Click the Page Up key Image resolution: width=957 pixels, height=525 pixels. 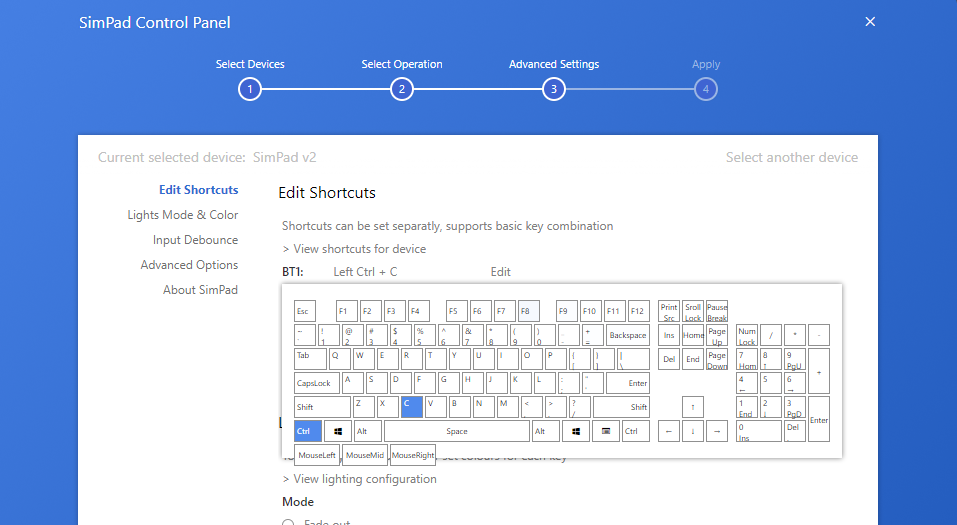[x=717, y=335]
